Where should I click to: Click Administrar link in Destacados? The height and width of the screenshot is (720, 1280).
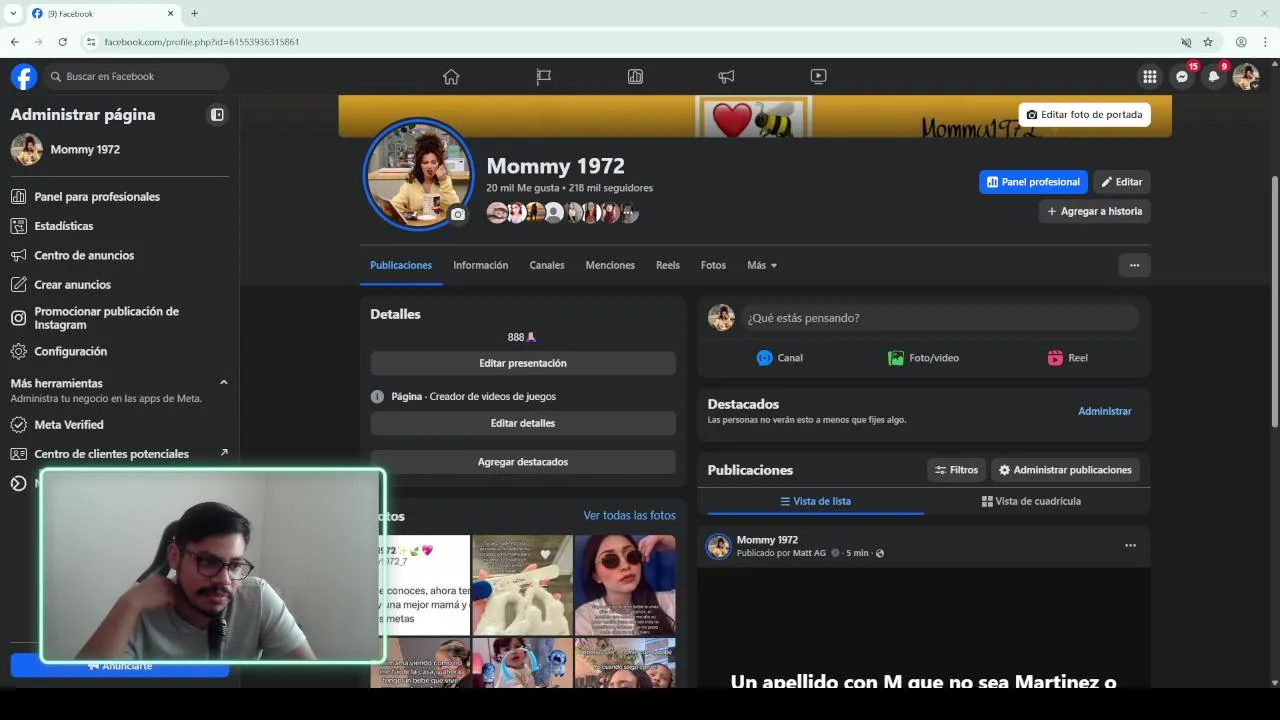[1105, 411]
